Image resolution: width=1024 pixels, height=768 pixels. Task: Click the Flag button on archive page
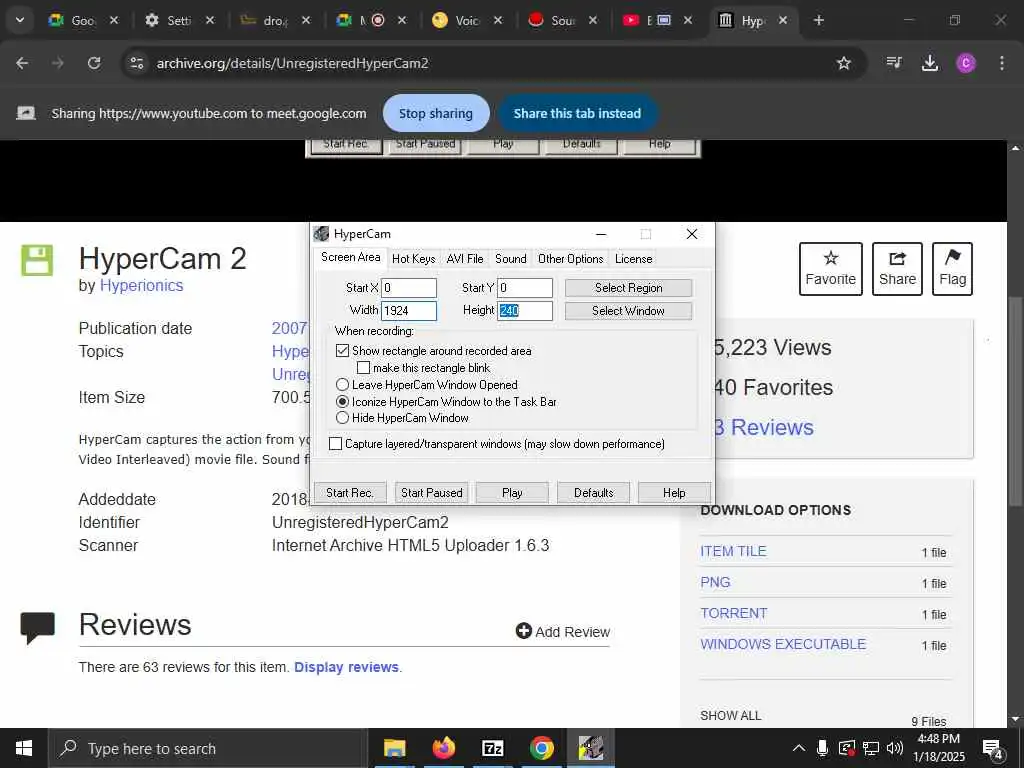point(952,269)
